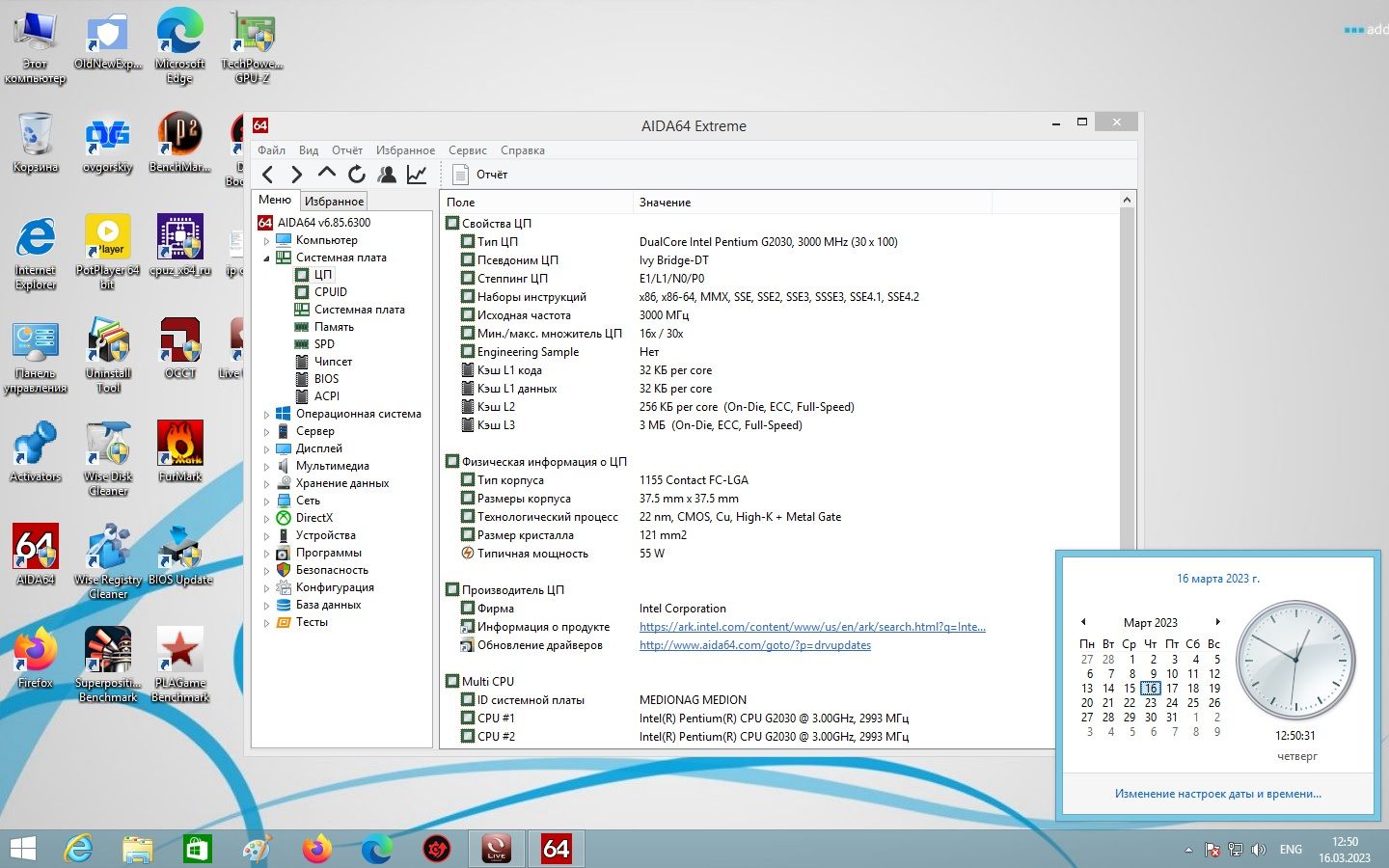Select the FurMark desktop icon

(180, 451)
